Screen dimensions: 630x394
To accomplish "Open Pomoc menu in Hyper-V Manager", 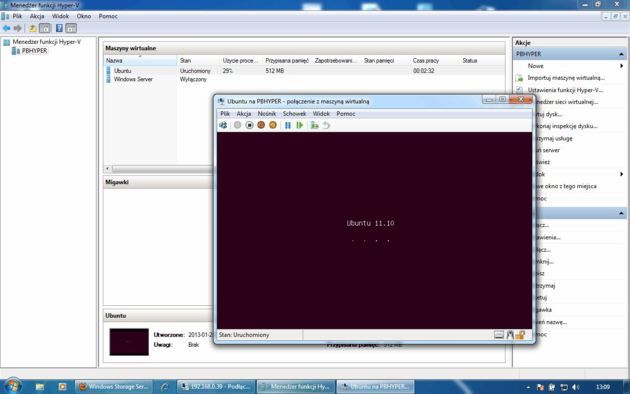I will pyautogui.click(x=108, y=16).
